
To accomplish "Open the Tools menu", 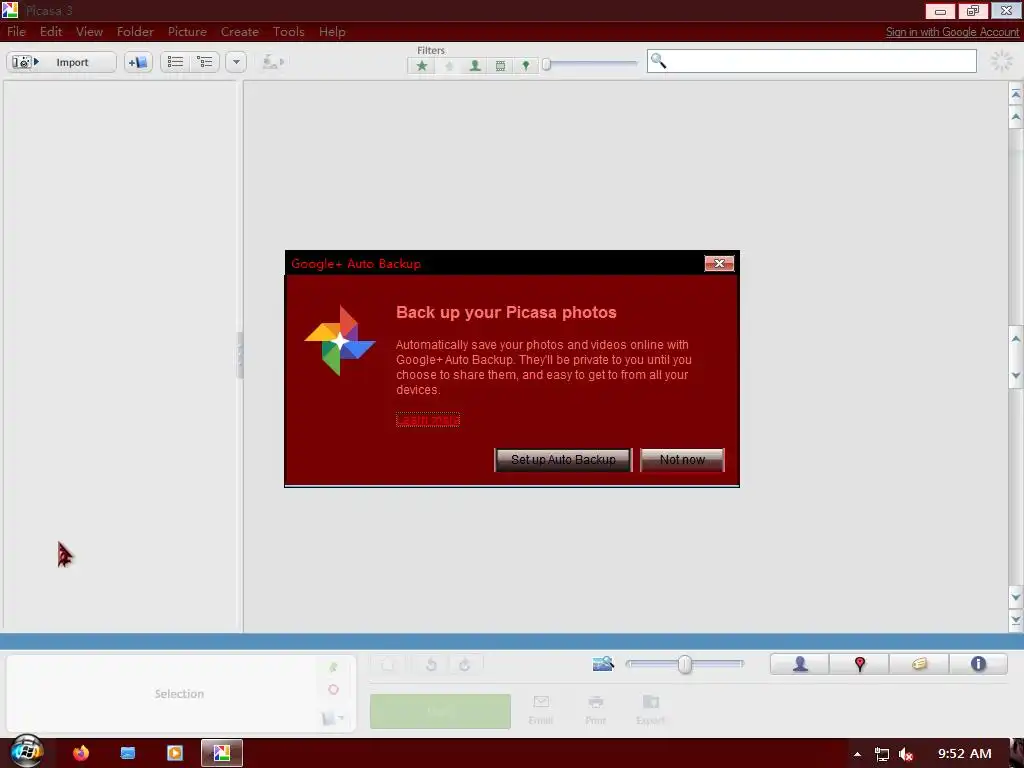I will [289, 31].
